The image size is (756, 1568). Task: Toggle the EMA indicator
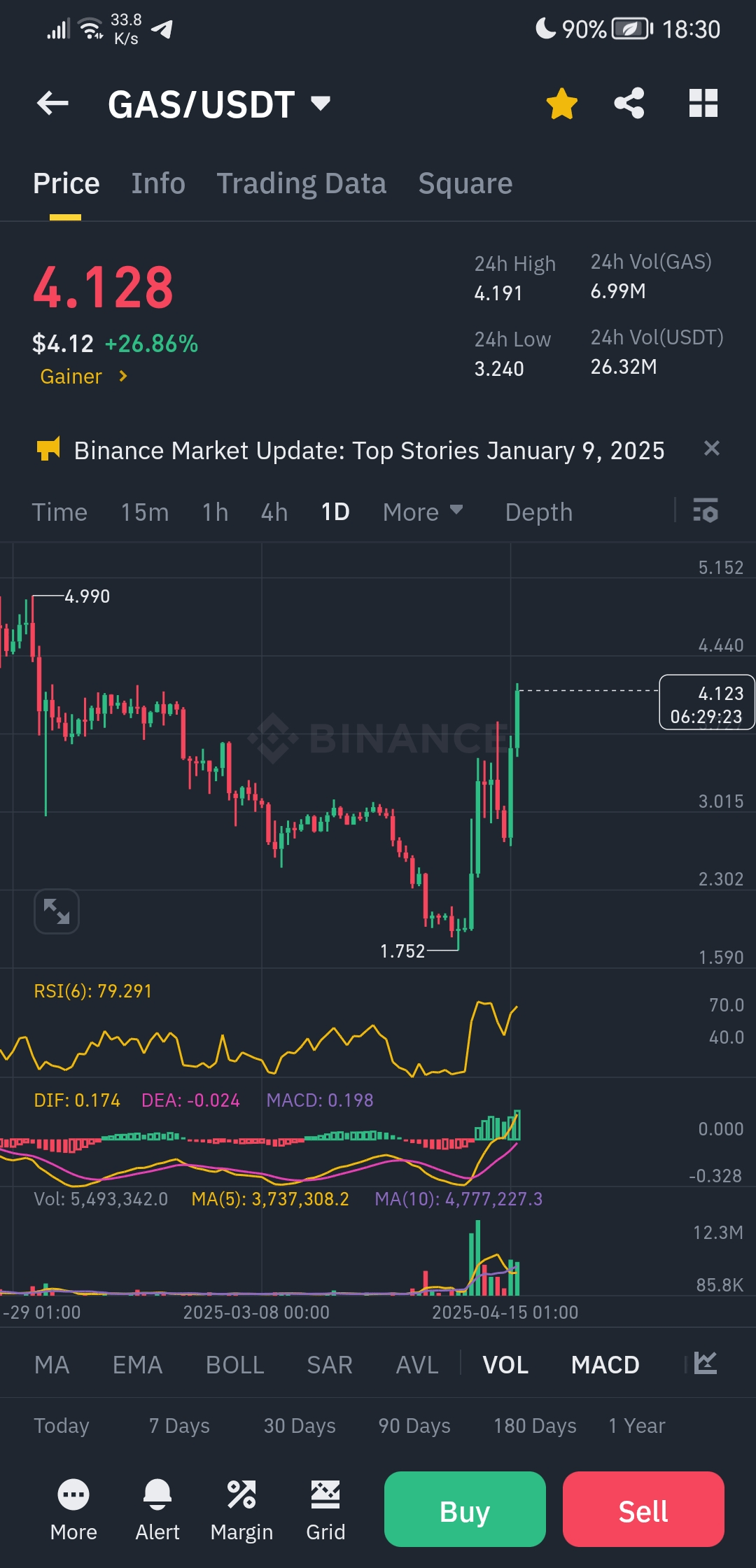[x=137, y=1365]
